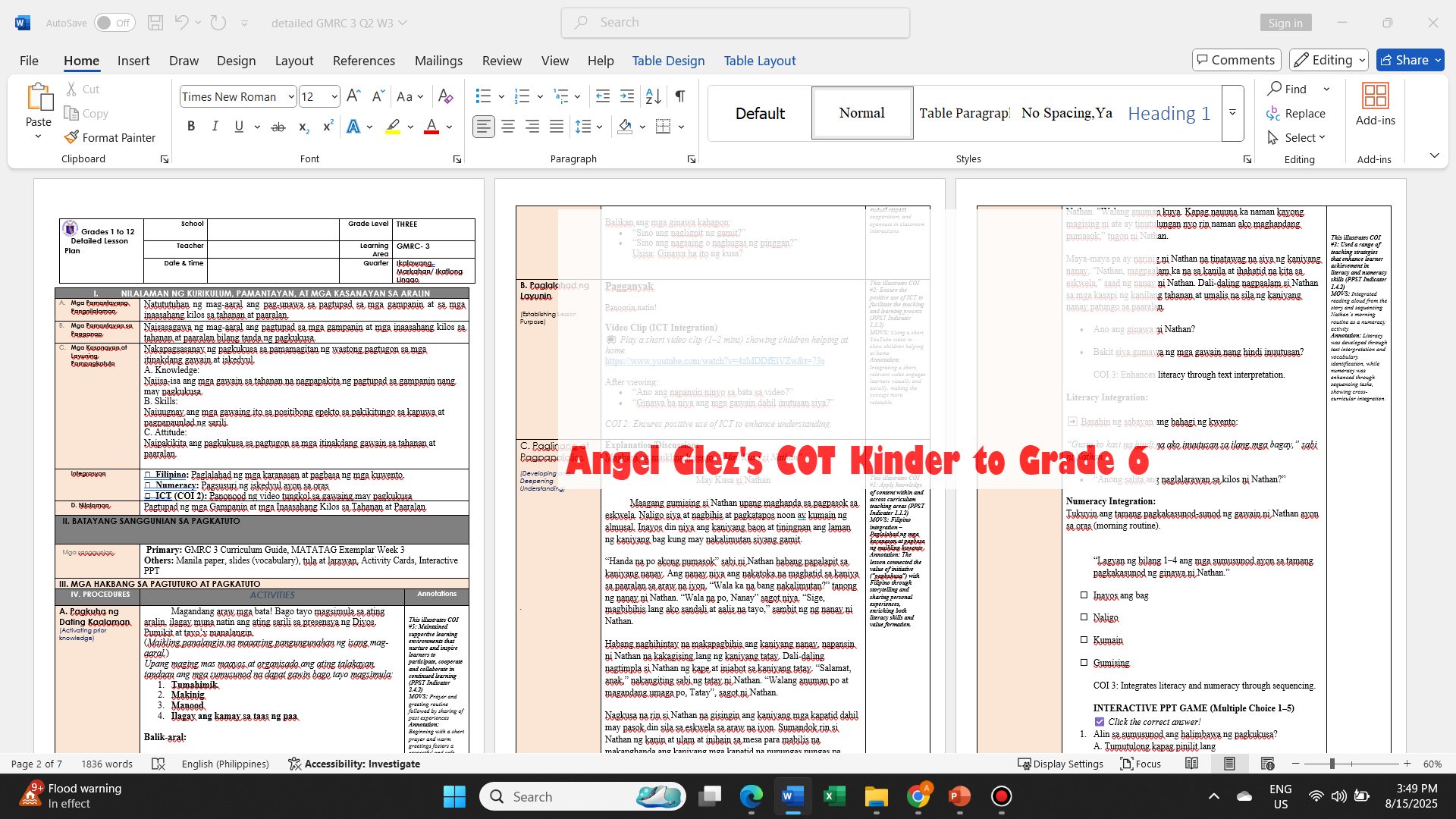Image resolution: width=1456 pixels, height=819 pixels.
Task: Toggle strikethrough text
Action: coord(278,127)
